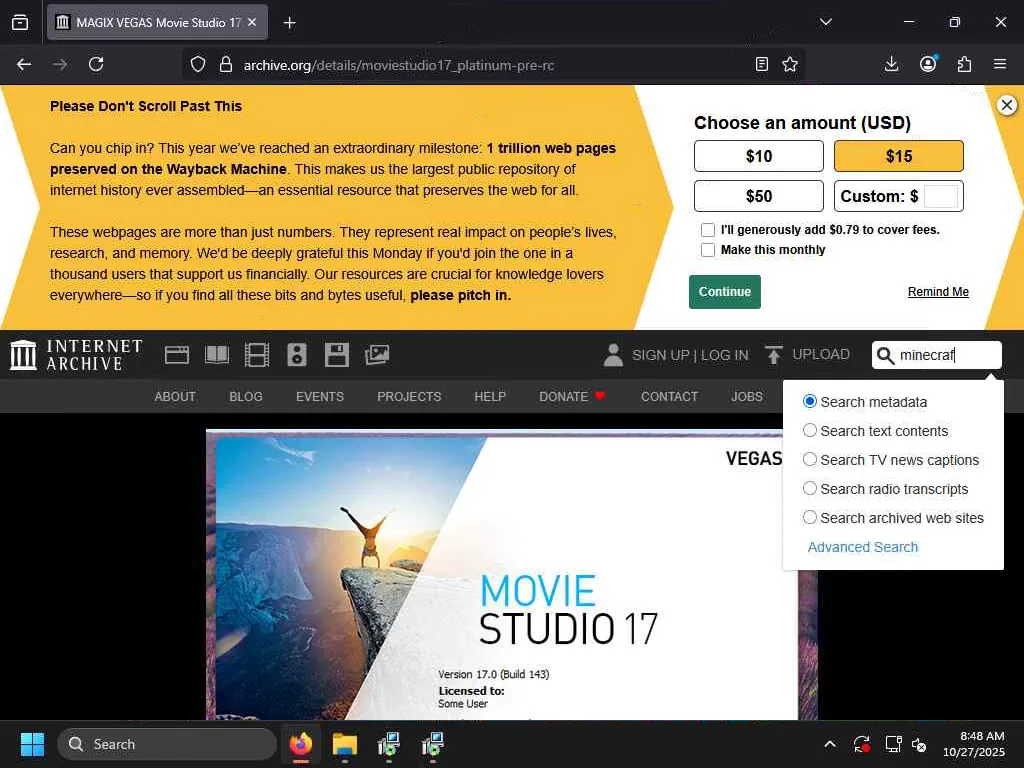Click the site padlock icon
Viewport: 1024px width, 768px height.
(225, 64)
